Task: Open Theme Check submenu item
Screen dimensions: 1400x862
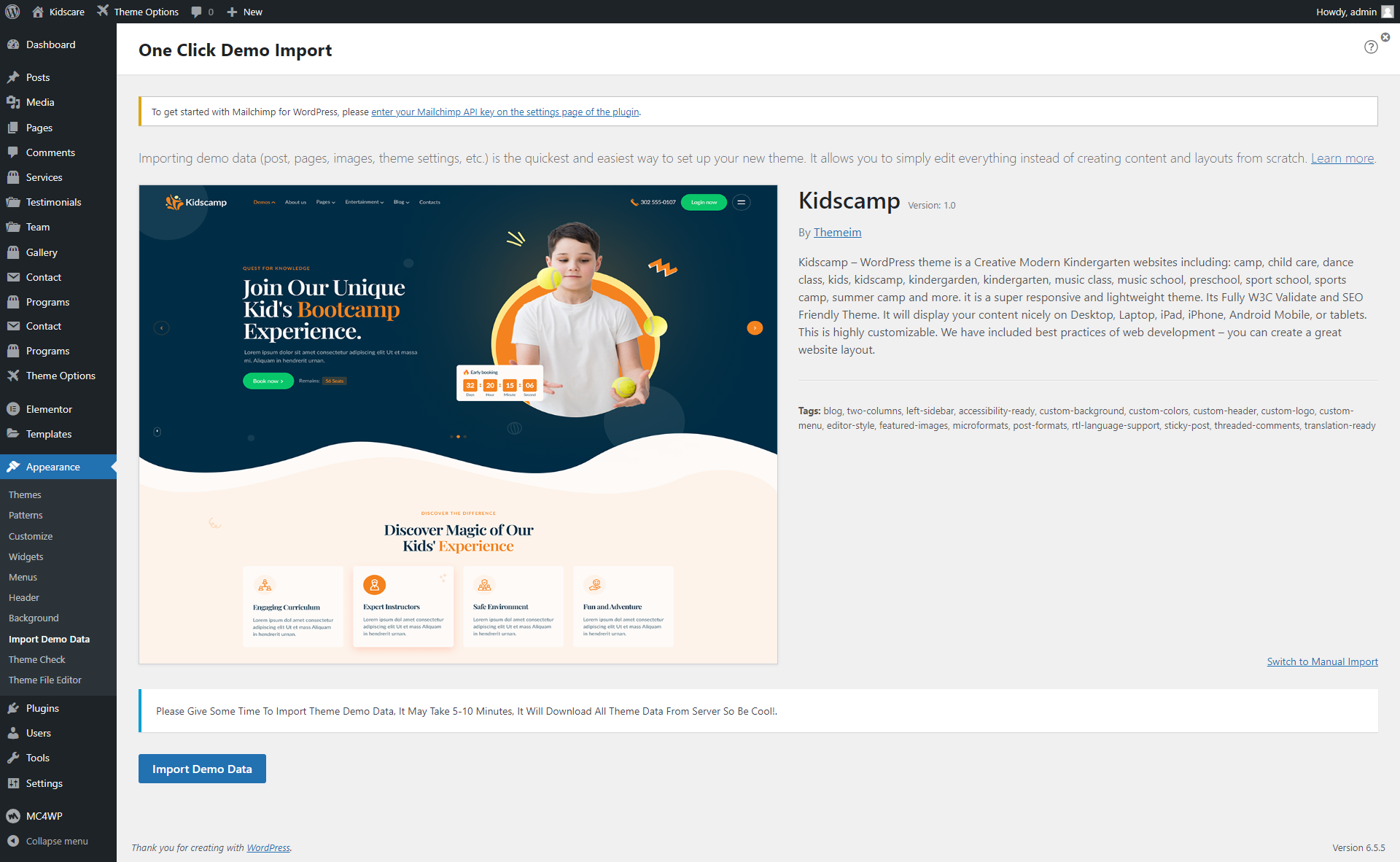Action: 37,659
